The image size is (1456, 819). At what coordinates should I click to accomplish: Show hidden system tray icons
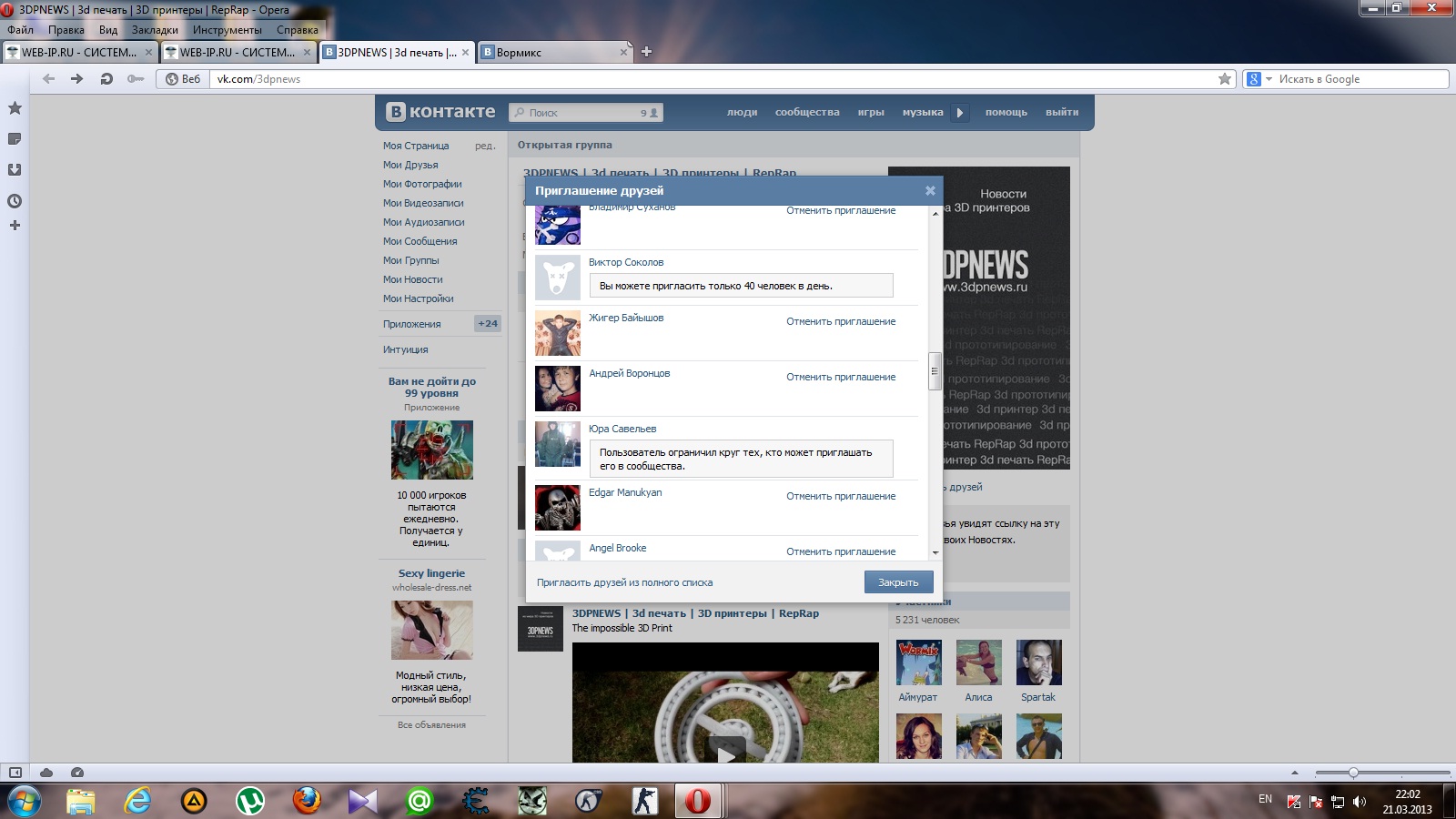tap(1295, 773)
